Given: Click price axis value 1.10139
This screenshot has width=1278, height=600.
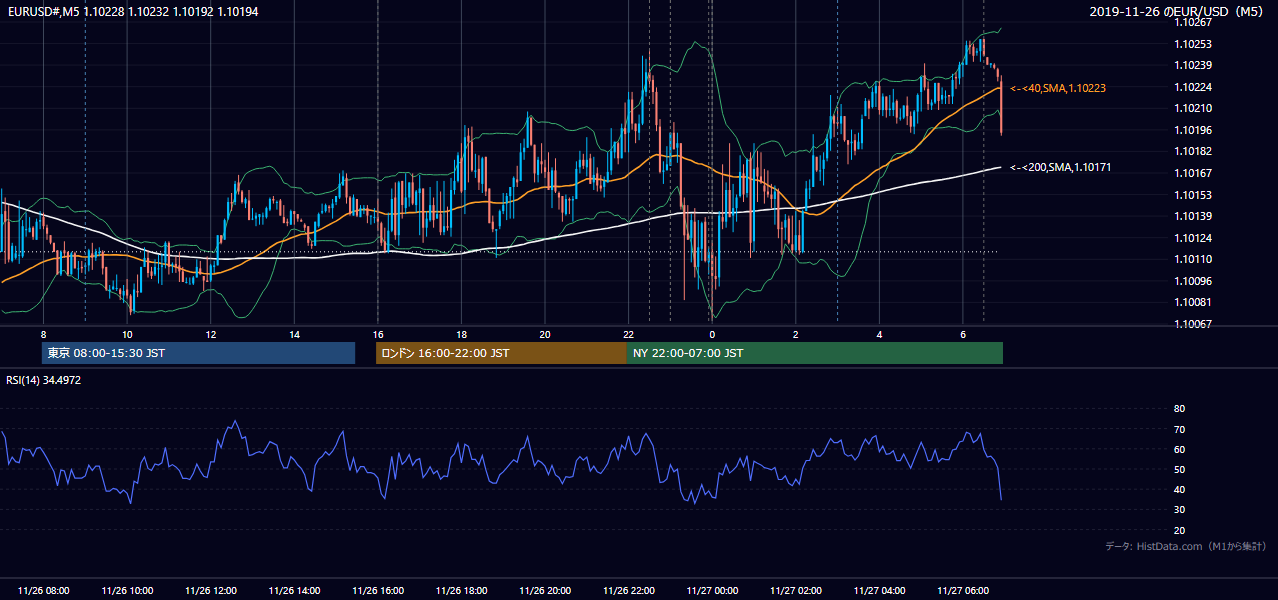Looking at the screenshot, I should pos(1193,216).
